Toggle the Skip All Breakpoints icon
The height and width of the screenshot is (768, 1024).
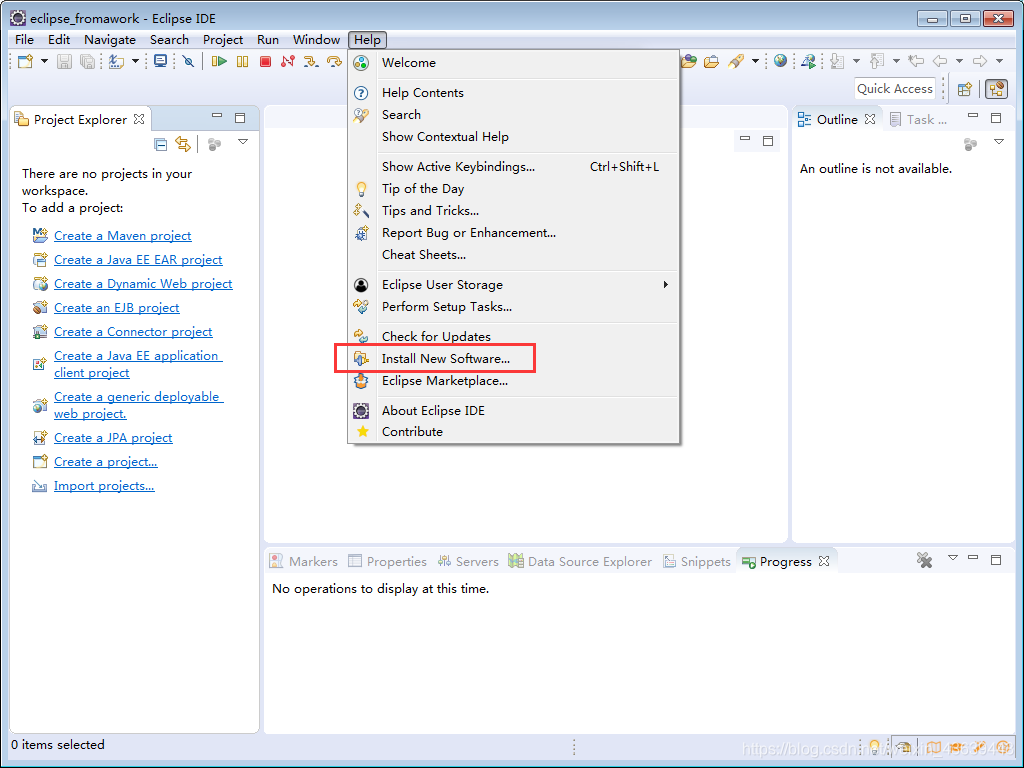click(188, 61)
